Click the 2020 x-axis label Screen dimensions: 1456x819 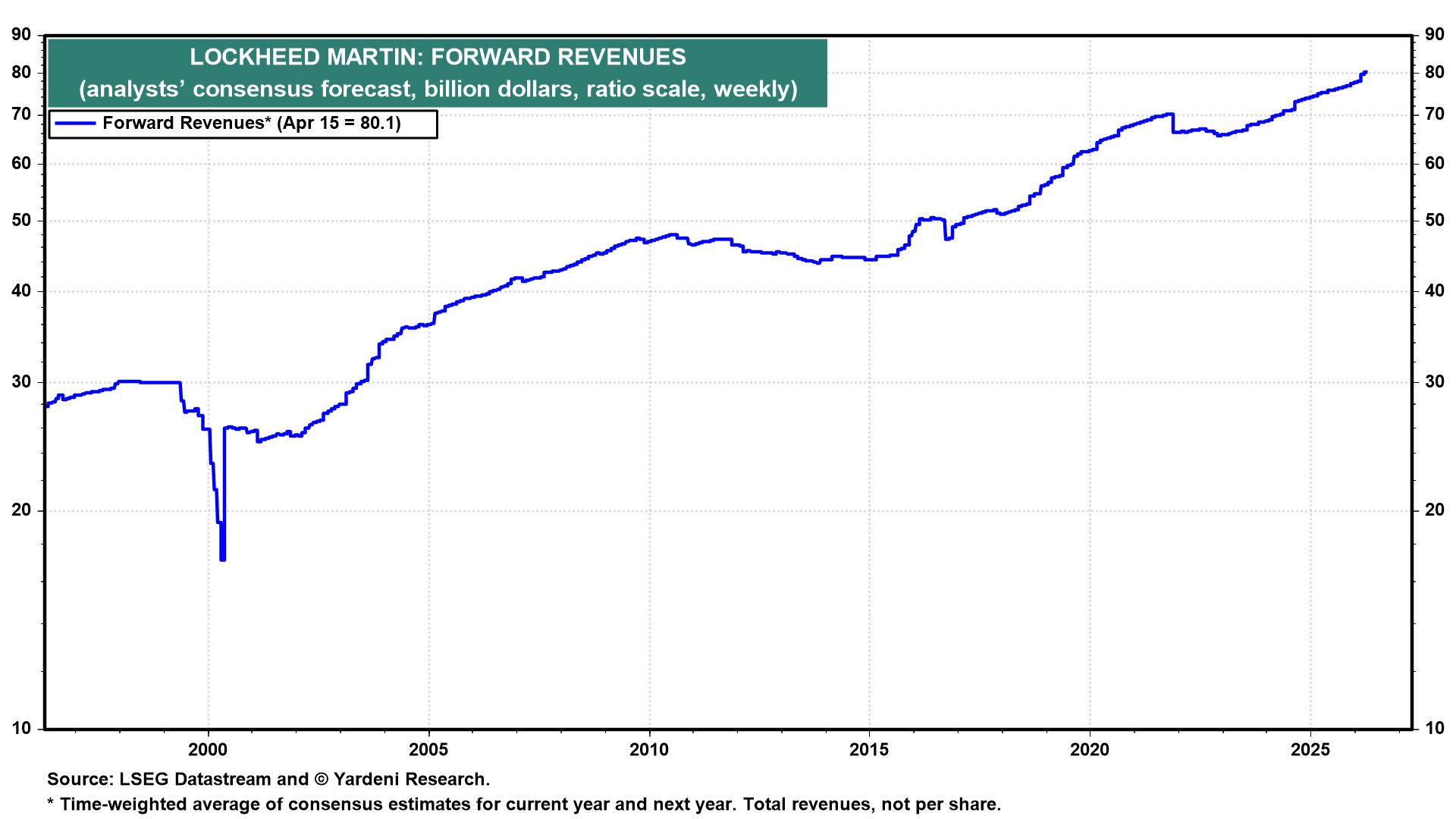click(1090, 750)
